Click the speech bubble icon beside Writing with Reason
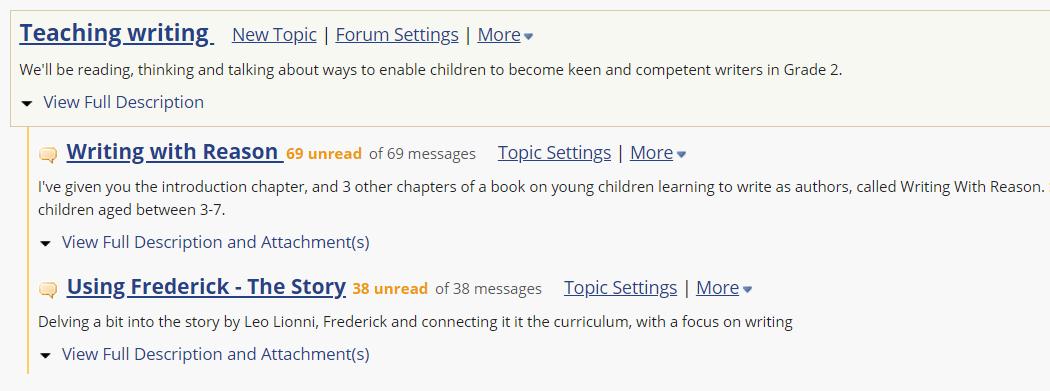 click(x=48, y=155)
